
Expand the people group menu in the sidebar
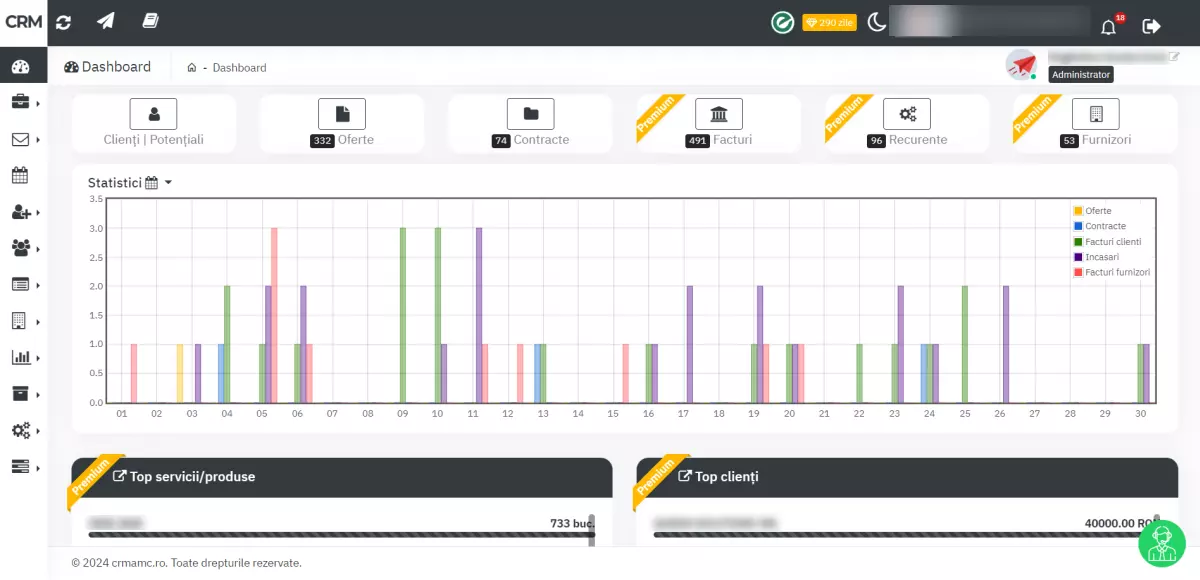coord(22,247)
